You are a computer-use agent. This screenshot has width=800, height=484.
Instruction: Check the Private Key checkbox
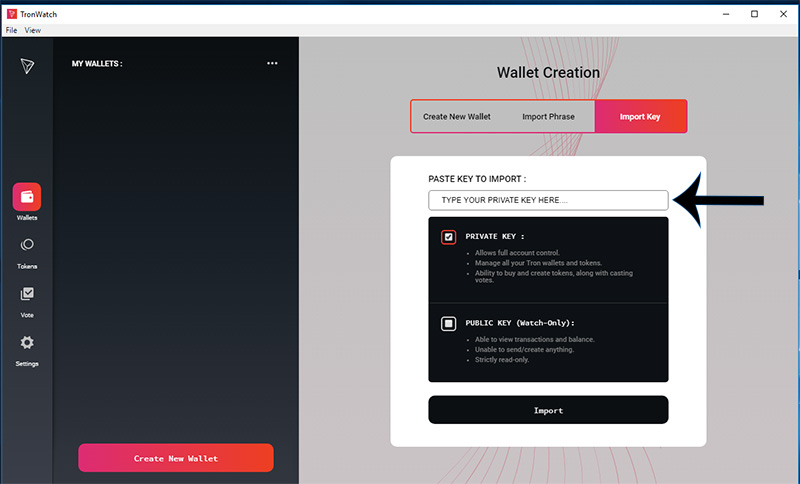point(448,237)
